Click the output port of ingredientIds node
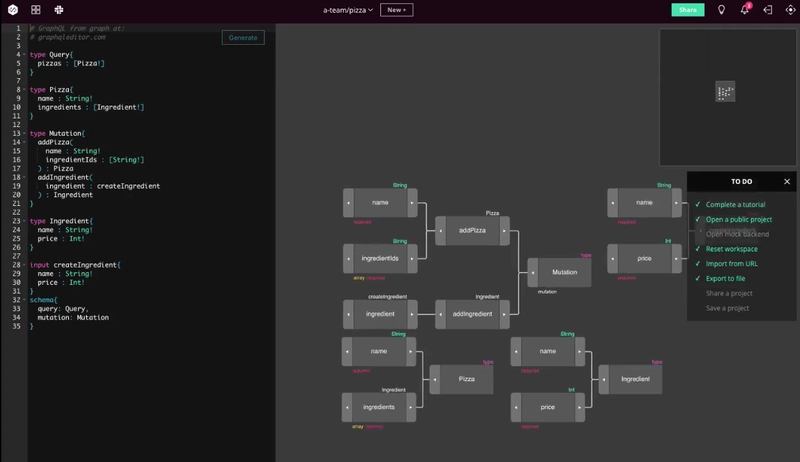Screen dimensions: 800x462 pyautogui.click(x=412, y=259)
